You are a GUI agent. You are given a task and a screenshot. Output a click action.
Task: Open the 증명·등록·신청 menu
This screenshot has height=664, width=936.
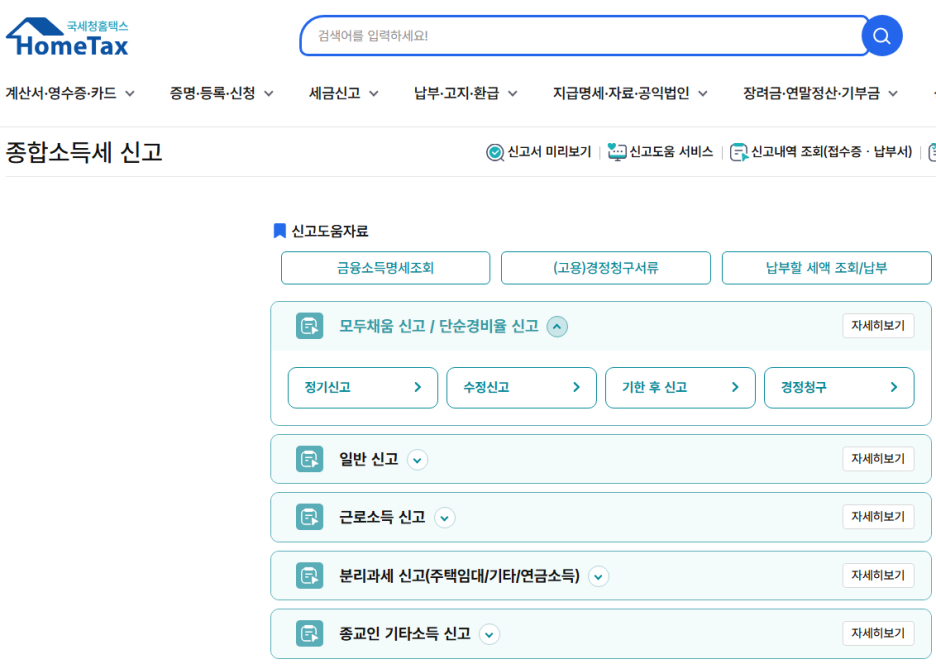pos(221,93)
